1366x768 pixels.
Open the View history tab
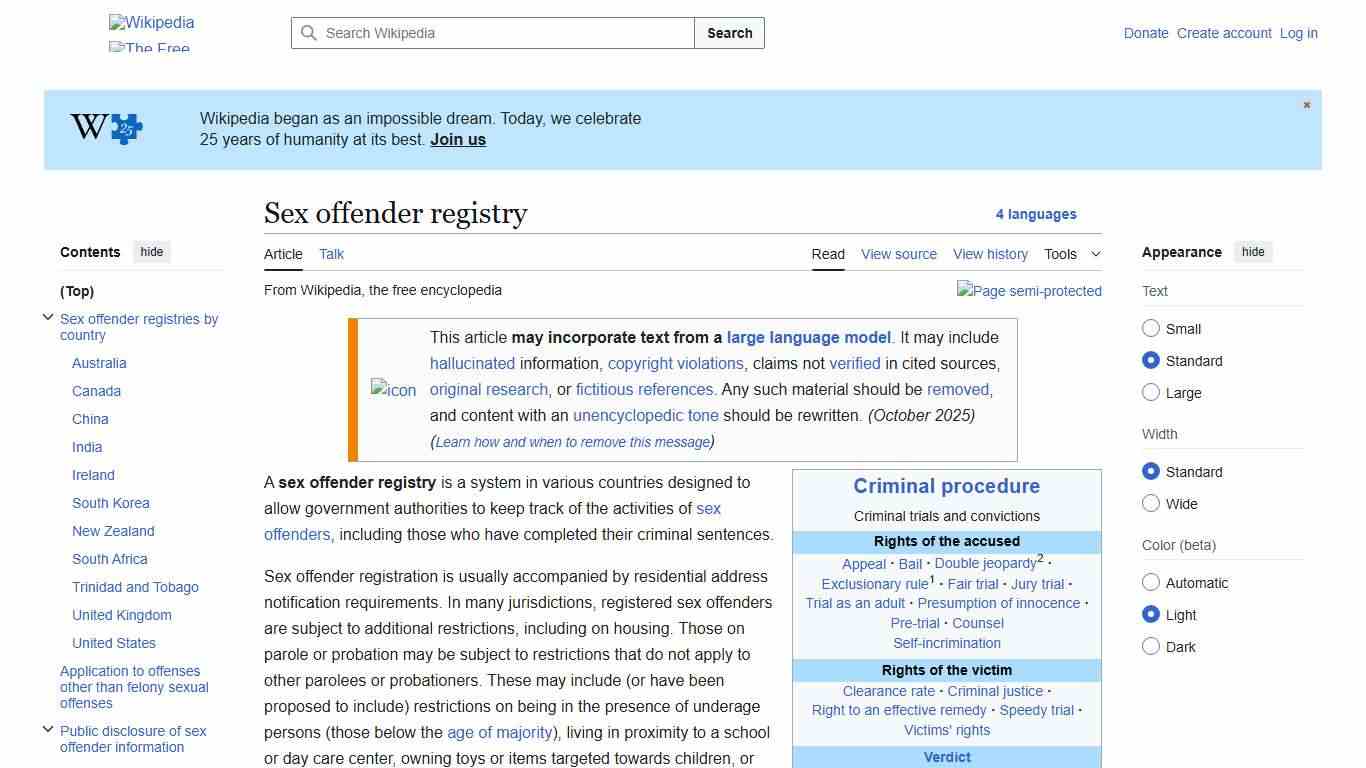990,254
